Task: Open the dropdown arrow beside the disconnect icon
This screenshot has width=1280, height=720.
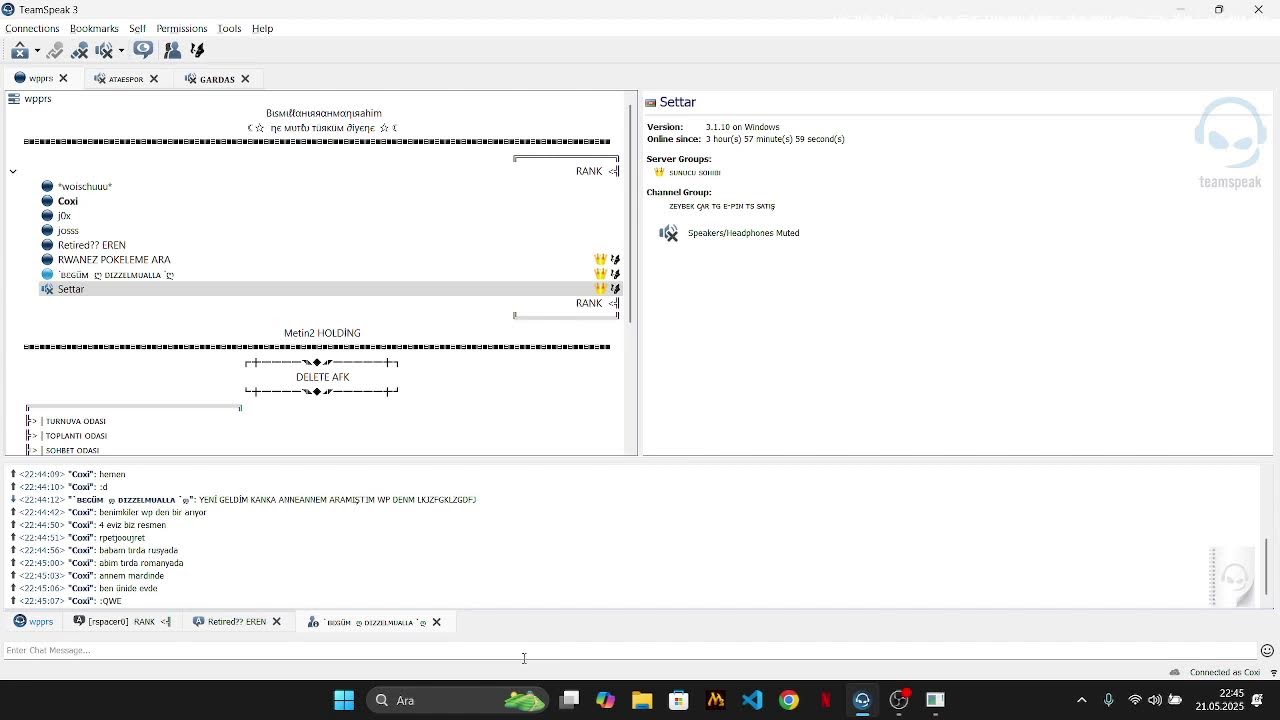Action: point(37,50)
